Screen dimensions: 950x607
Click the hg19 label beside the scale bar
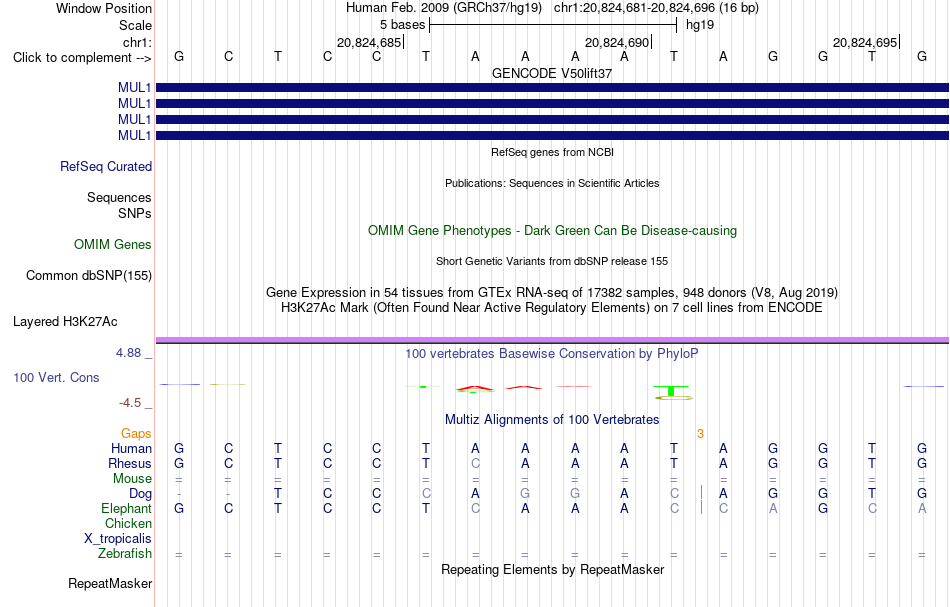point(700,25)
